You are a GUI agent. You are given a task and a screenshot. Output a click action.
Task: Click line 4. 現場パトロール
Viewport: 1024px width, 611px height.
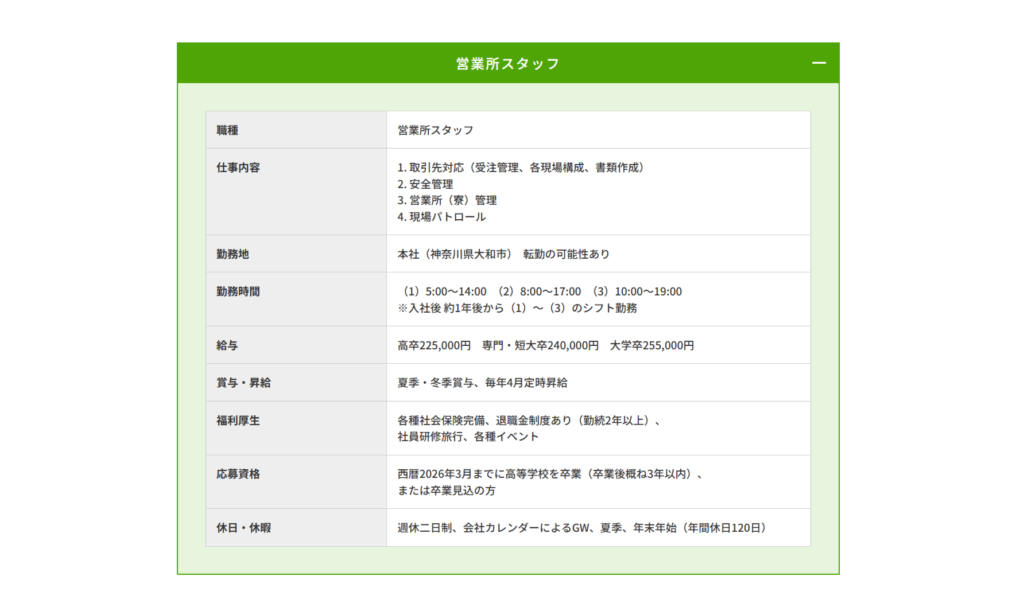coord(441,217)
